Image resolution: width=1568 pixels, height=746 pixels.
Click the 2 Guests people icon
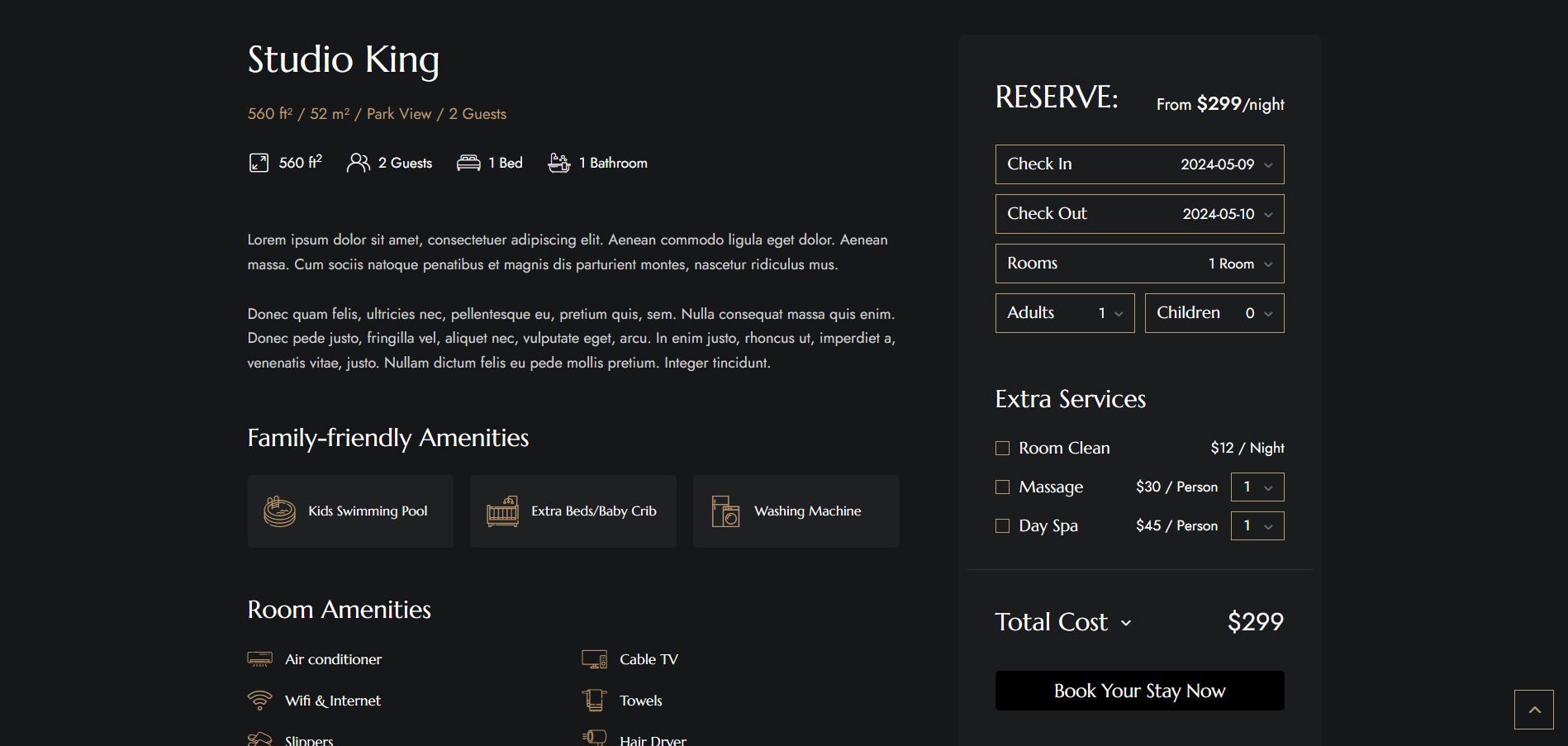[358, 163]
